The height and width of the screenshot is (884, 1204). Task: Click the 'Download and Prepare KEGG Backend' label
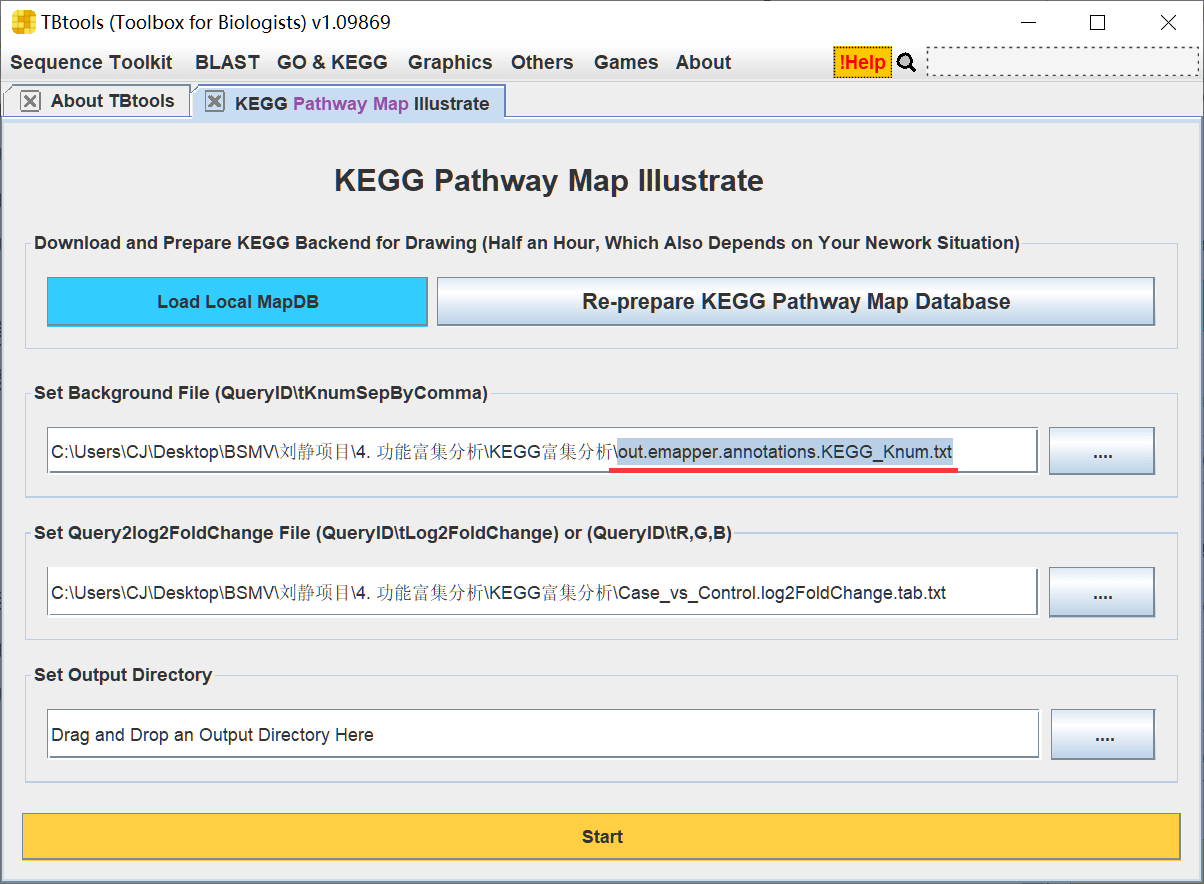527,243
